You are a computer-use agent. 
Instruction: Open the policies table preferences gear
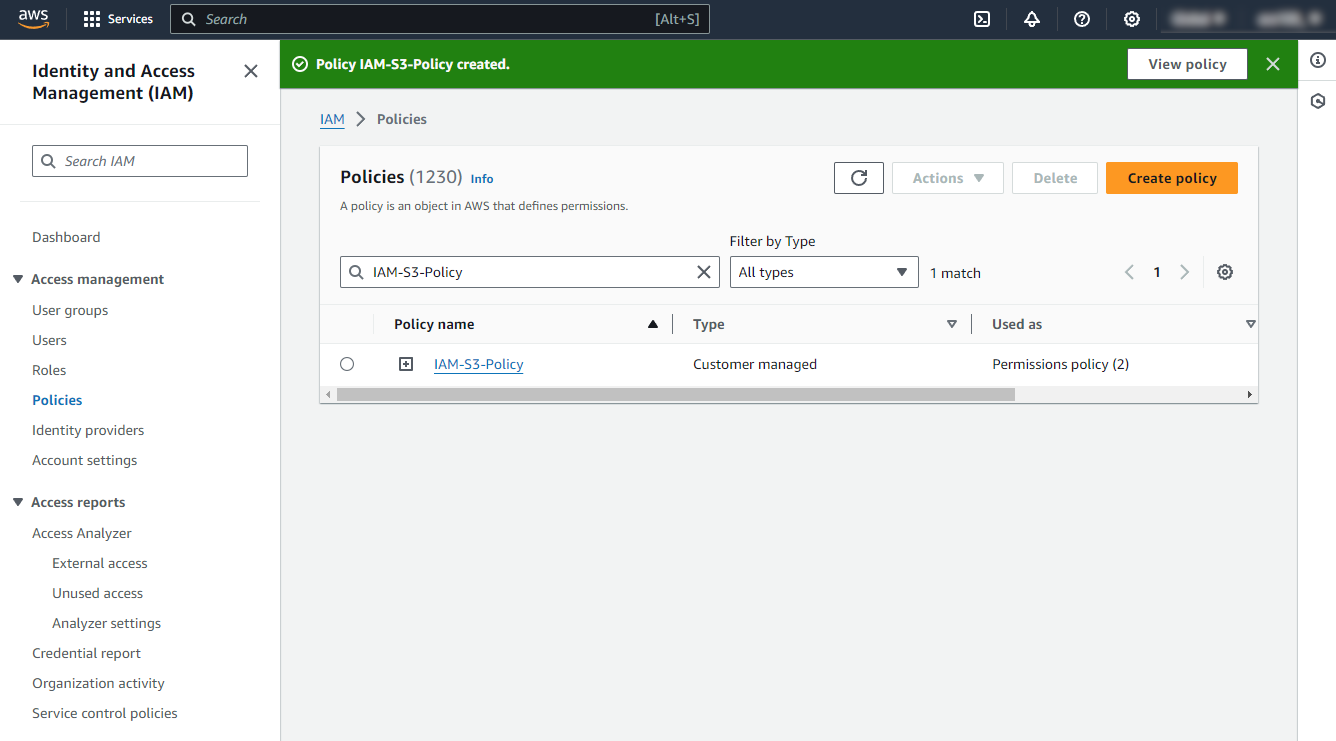(x=1224, y=271)
